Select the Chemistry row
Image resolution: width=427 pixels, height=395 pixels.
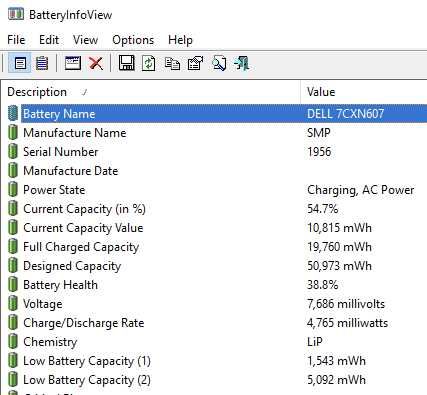(x=213, y=342)
